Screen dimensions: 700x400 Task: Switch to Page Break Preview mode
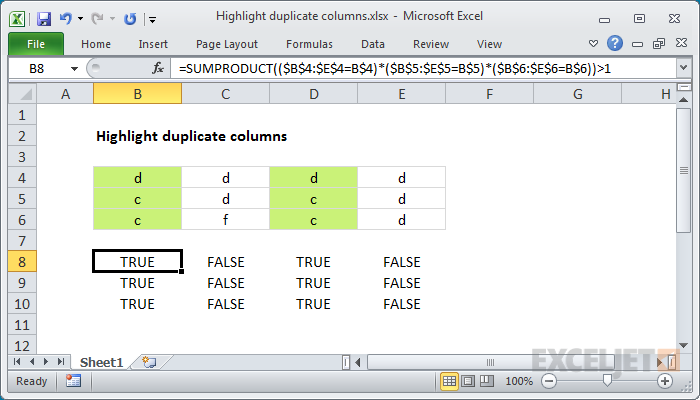[487, 381]
